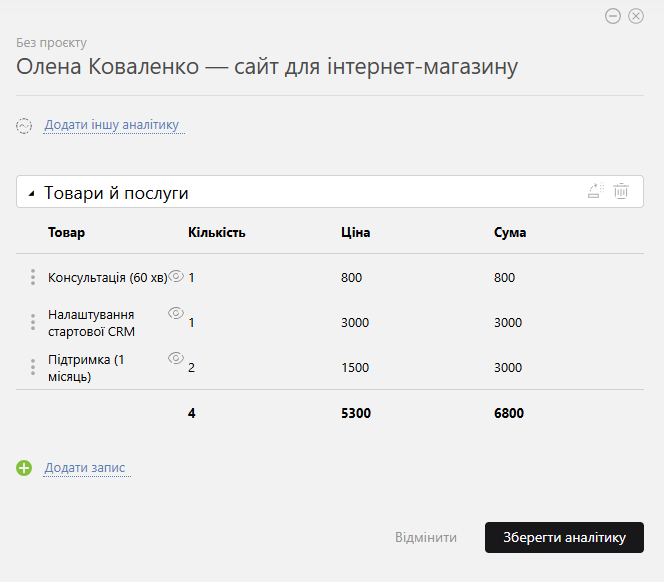The height and width of the screenshot is (582, 664).
Task: Click drag handle of Підтримка (1 місяць) row
Action: click(33, 367)
